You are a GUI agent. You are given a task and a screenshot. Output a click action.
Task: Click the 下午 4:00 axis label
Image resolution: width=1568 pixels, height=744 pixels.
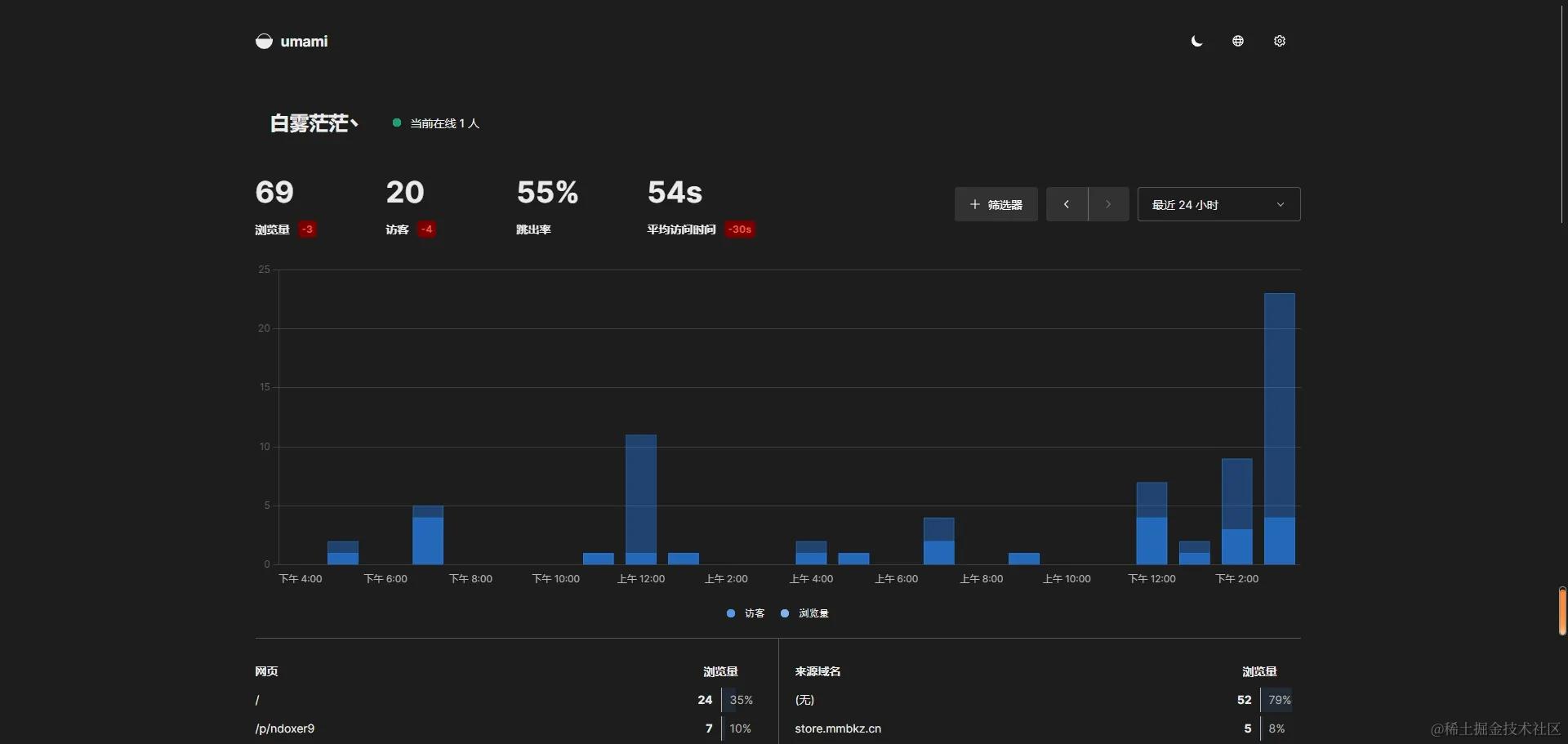(301, 579)
